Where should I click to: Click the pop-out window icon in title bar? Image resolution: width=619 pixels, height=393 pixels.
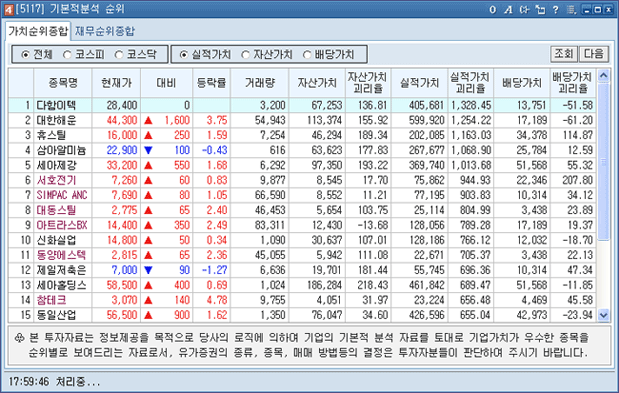point(540,9)
